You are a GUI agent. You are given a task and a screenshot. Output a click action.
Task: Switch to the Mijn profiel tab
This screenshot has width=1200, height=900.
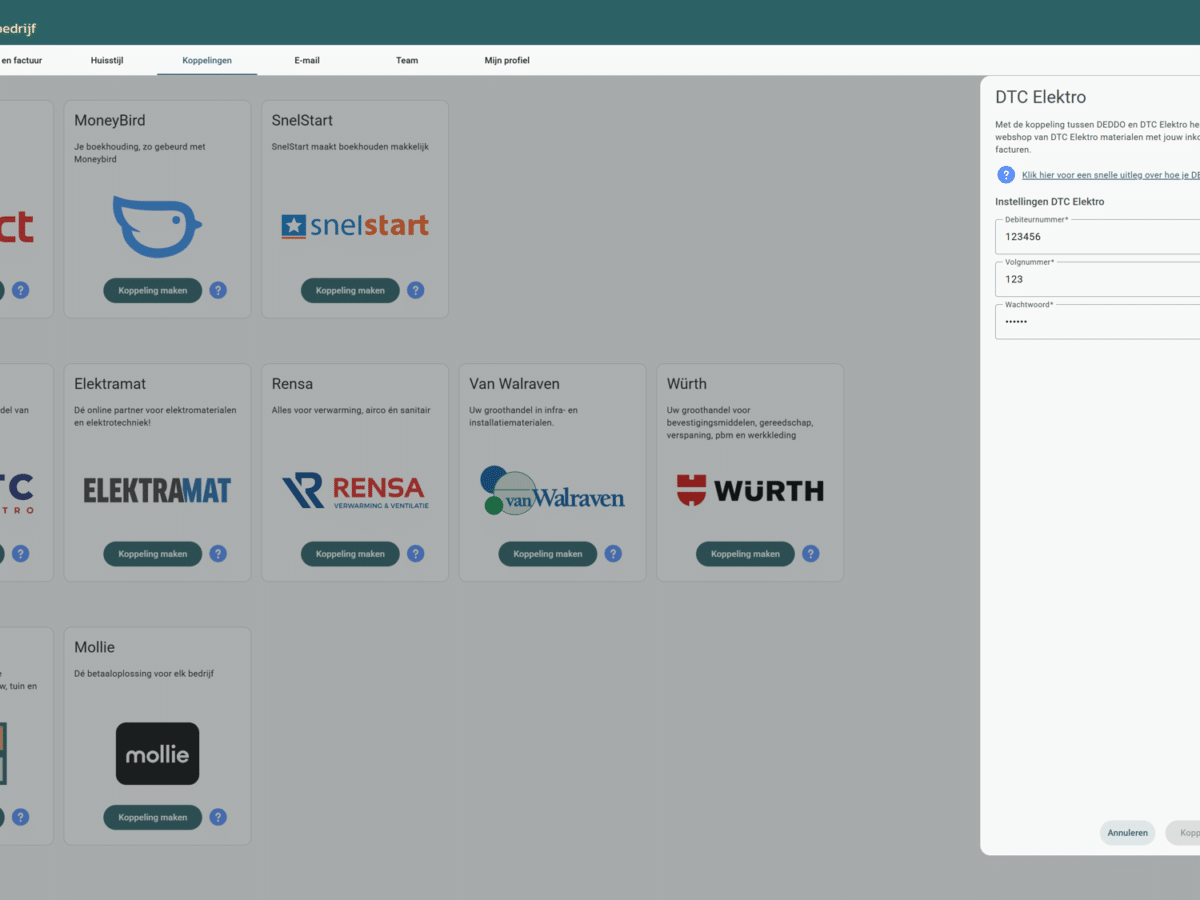pos(507,61)
